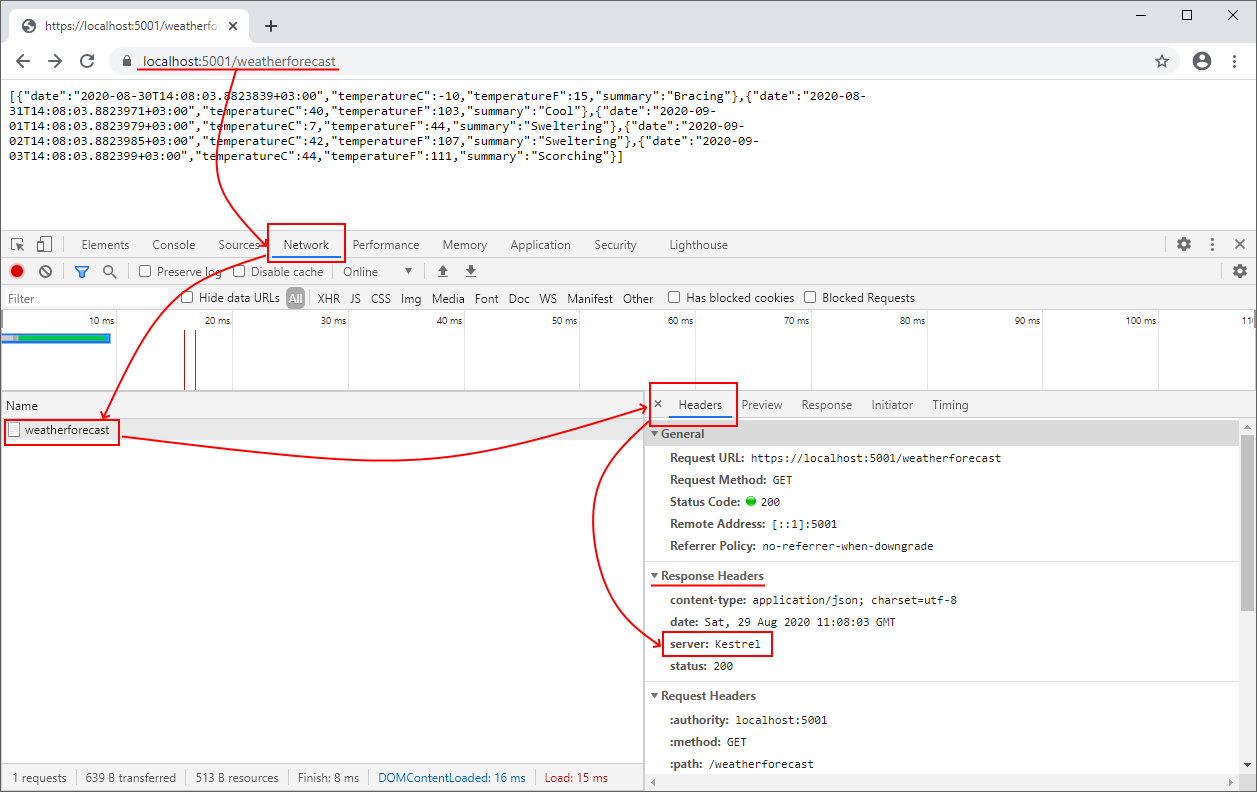The height and width of the screenshot is (792, 1257).
Task: Open DevTools settings gear
Action: (1184, 244)
